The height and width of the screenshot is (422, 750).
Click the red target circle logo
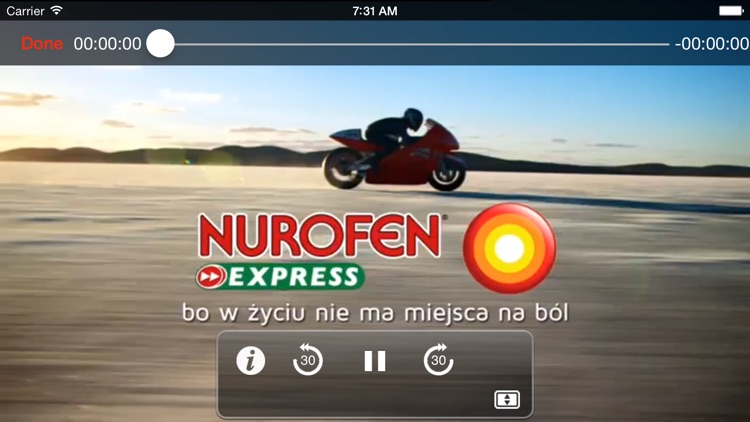(509, 248)
